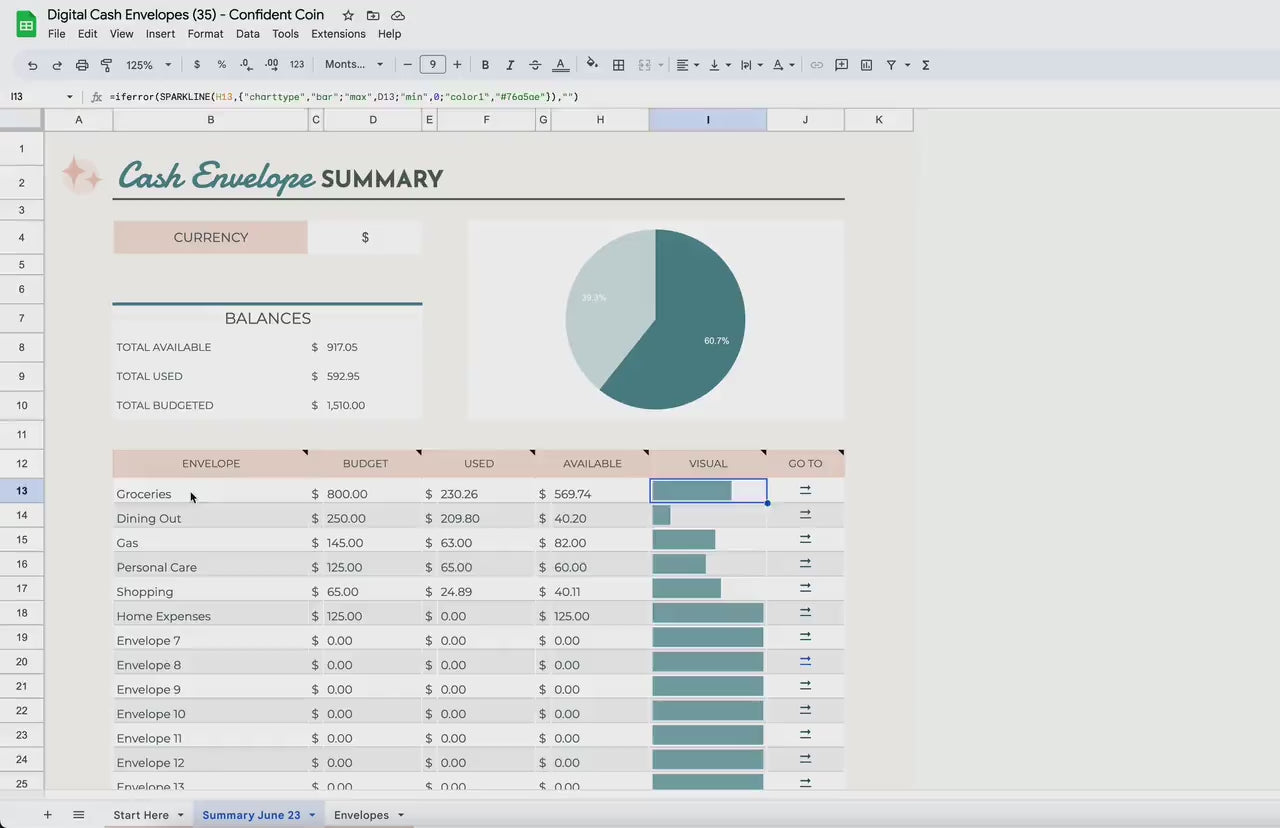Insert a comment using toolbar icon
The height and width of the screenshot is (828, 1280).
click(x=841, y=65)
